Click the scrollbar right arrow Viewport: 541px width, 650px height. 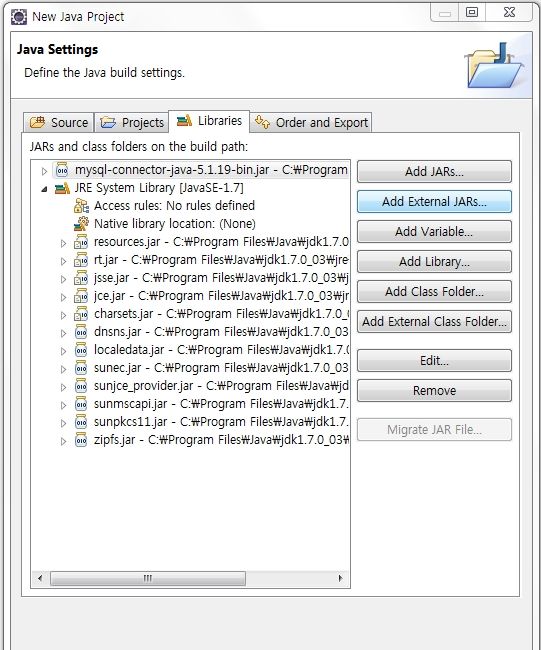coord(340,578)
